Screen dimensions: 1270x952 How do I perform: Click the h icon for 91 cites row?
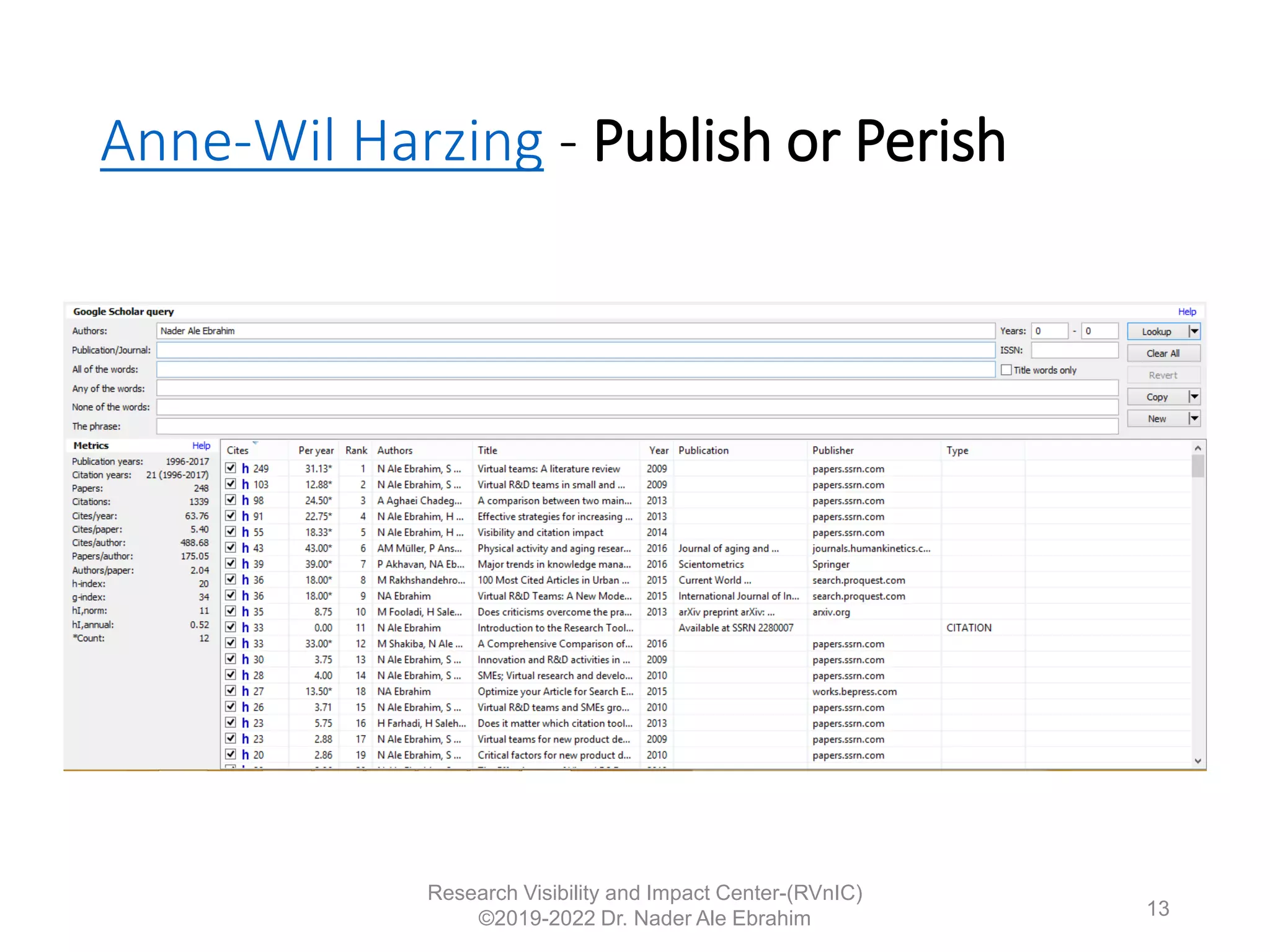[x=246, y=516]
